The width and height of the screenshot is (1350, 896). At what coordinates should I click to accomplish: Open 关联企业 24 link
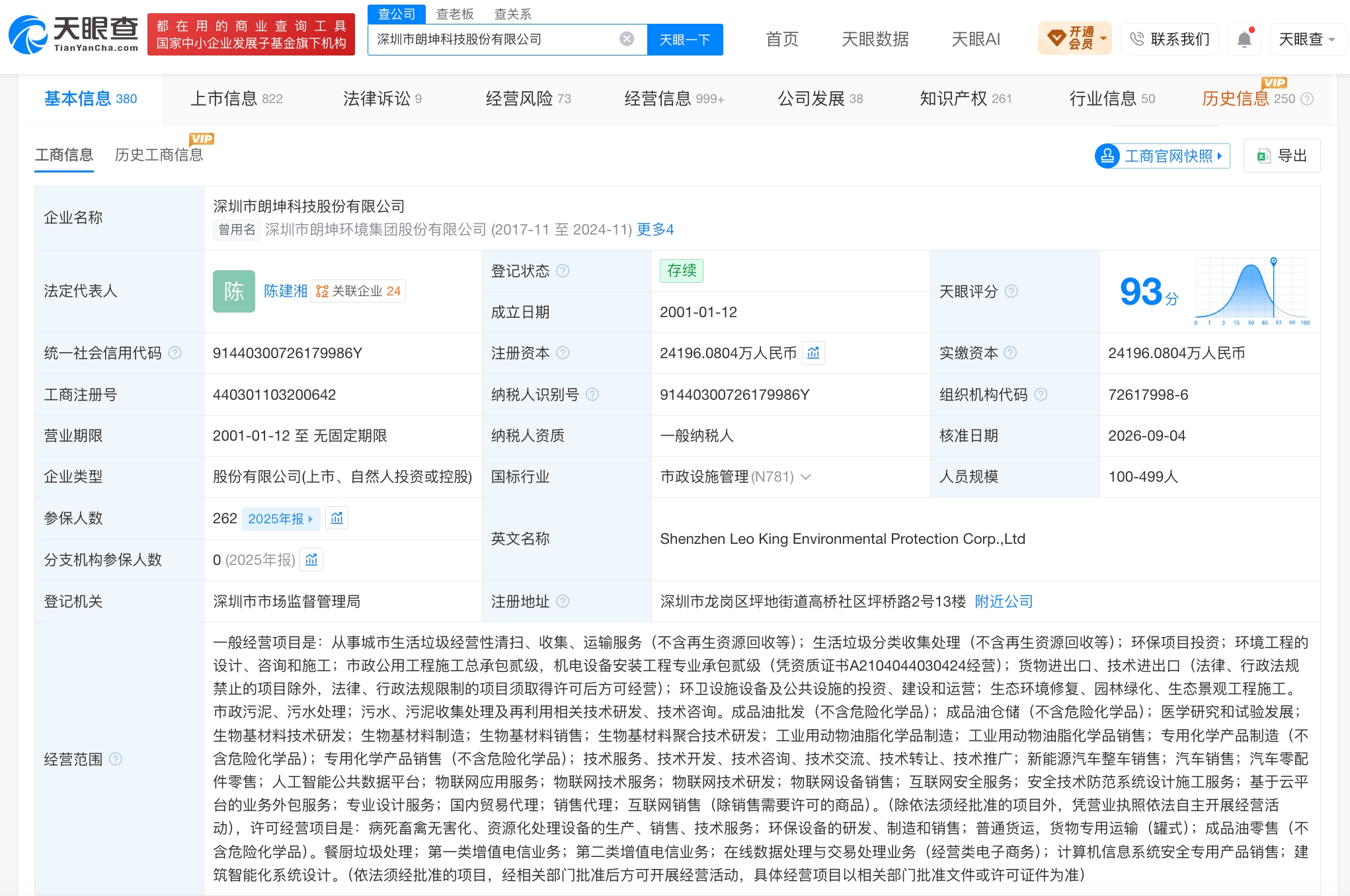(358, 291)
